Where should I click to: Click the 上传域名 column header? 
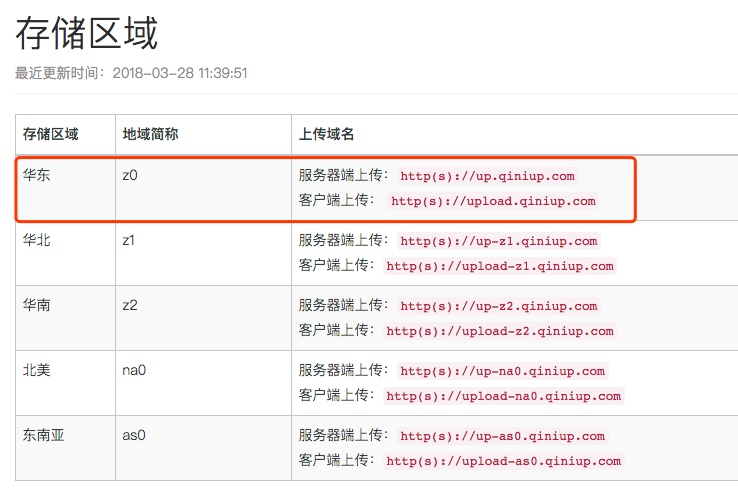326,134
